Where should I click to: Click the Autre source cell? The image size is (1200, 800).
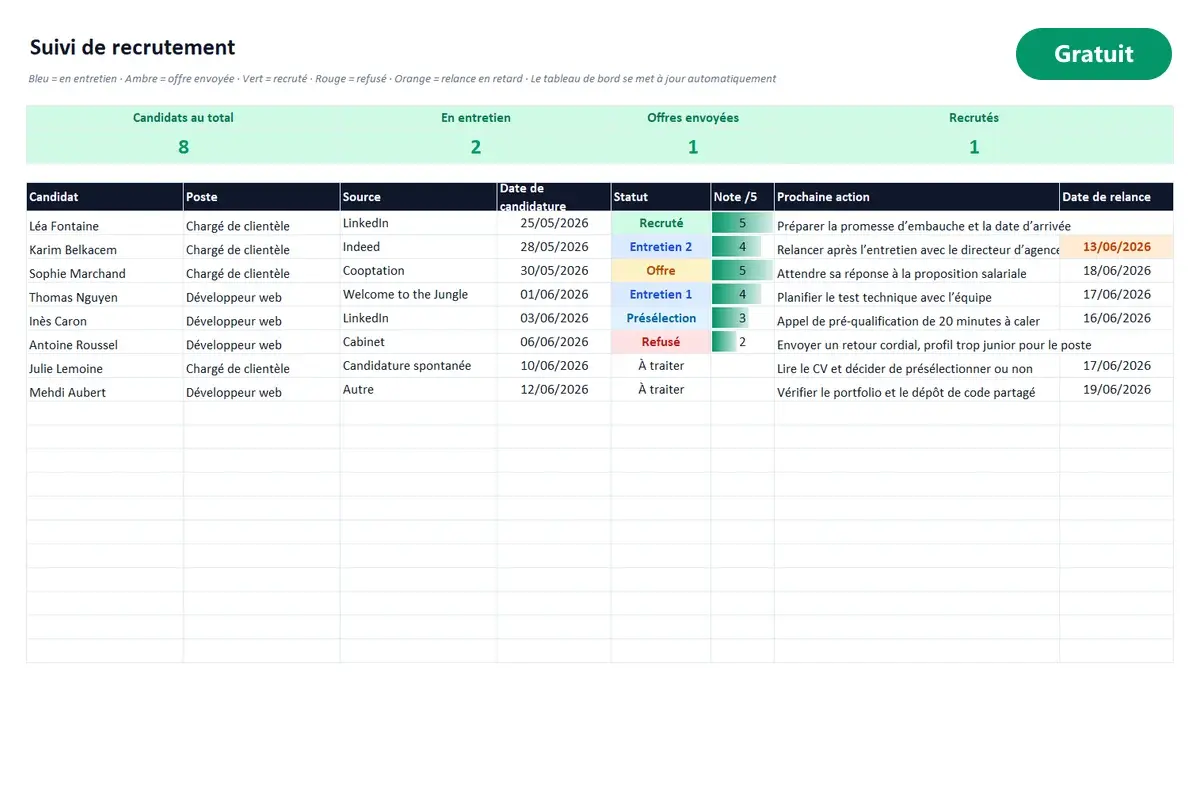point(419,390)
